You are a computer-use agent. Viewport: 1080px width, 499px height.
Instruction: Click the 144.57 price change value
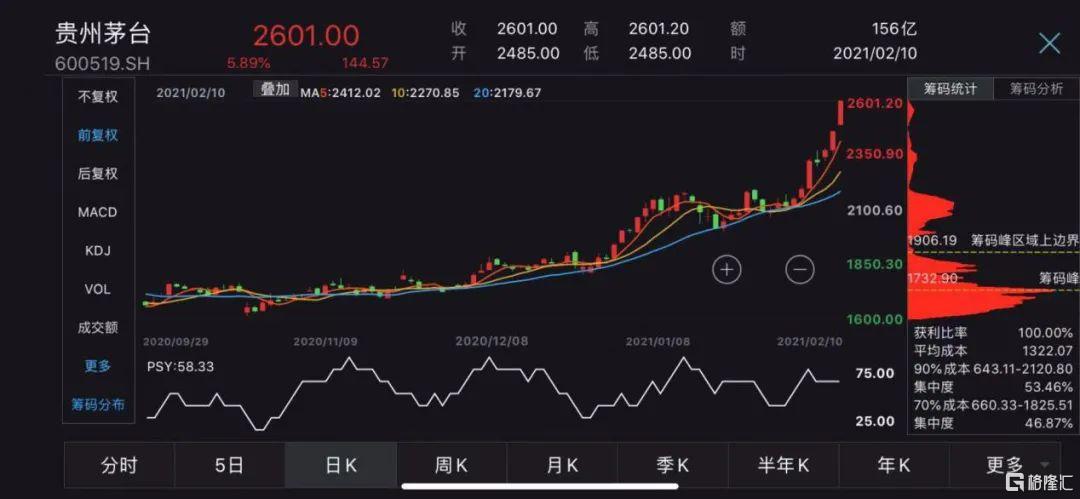click(365, 63)
